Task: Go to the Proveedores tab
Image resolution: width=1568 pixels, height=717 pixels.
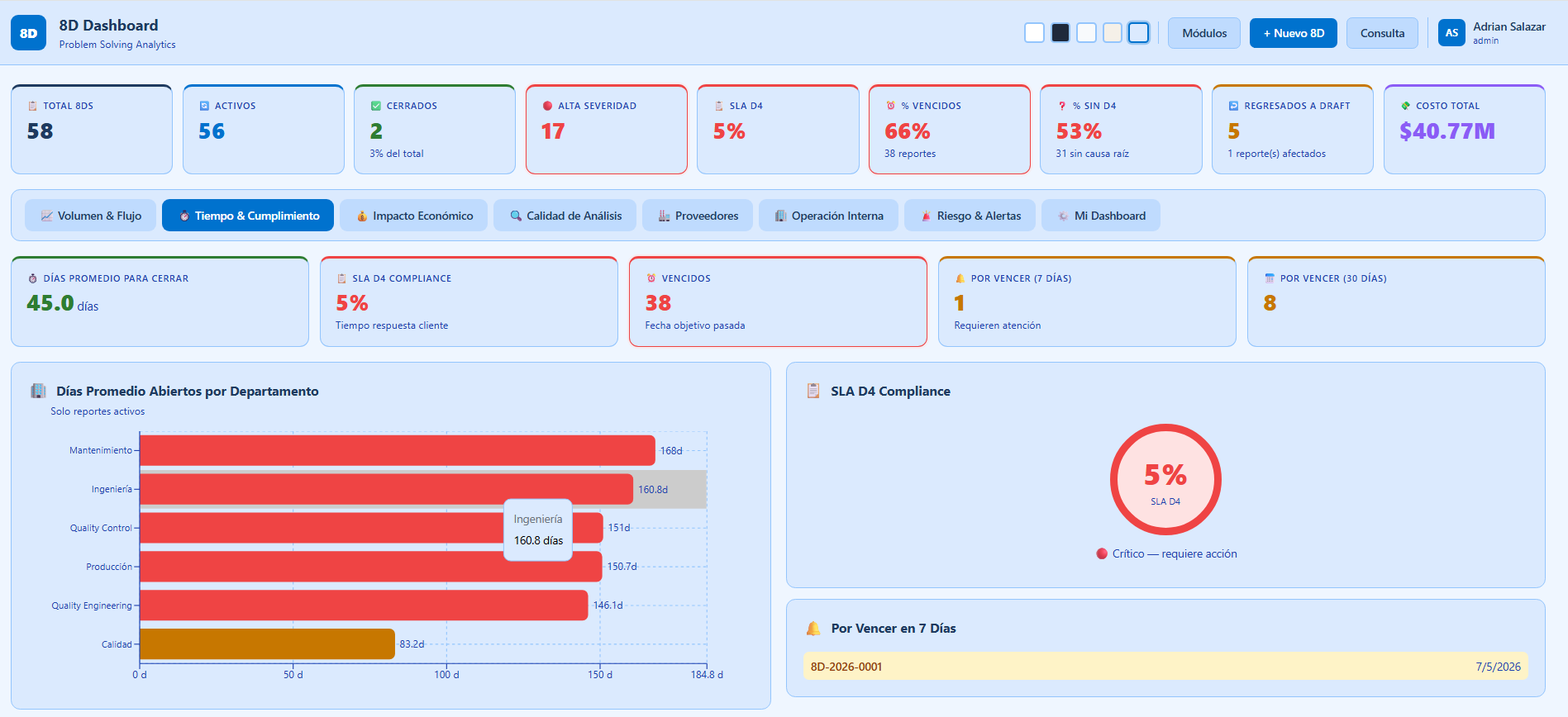Action: point(698,216)
